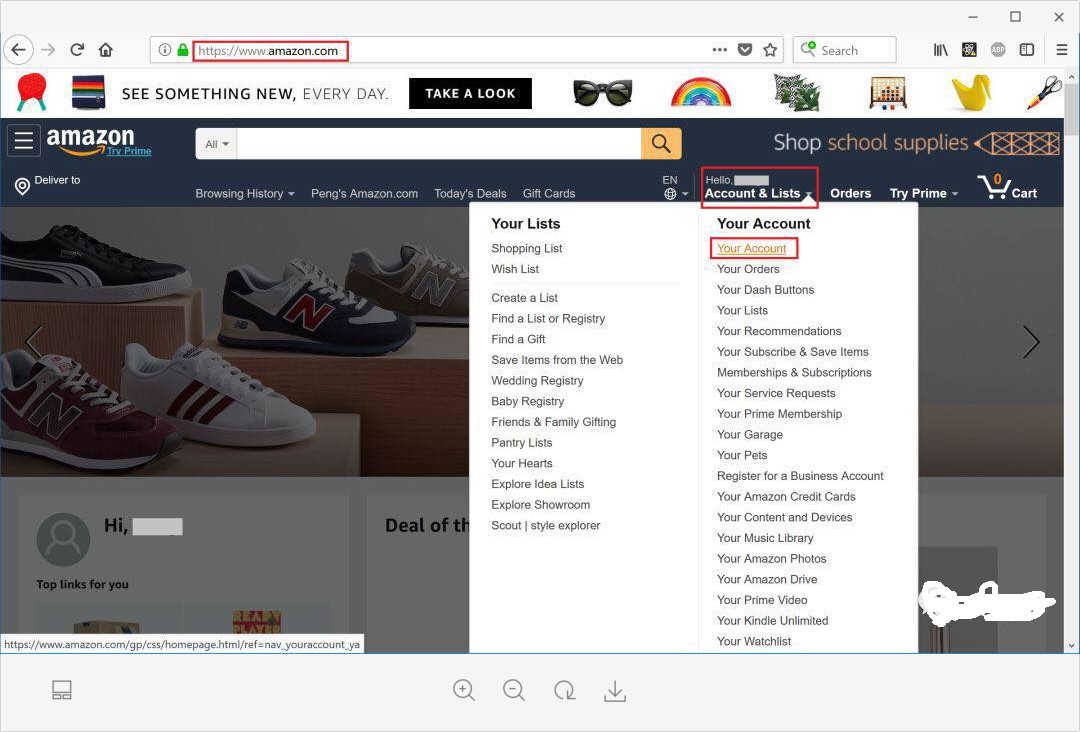Screen dimensions: 1080x732
Task: Go to the previous carousel slide arrow
Action: click(32, 342)
